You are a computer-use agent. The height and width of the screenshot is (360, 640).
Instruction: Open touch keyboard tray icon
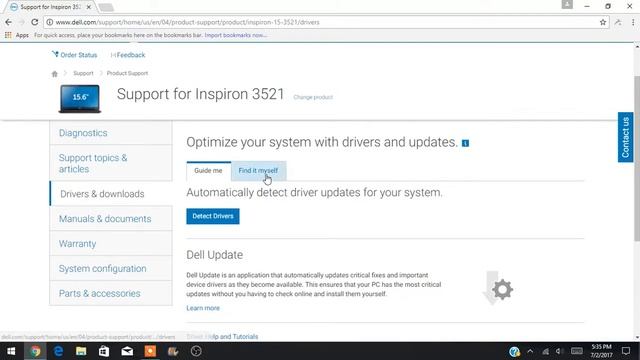click(x=577, y=351)
